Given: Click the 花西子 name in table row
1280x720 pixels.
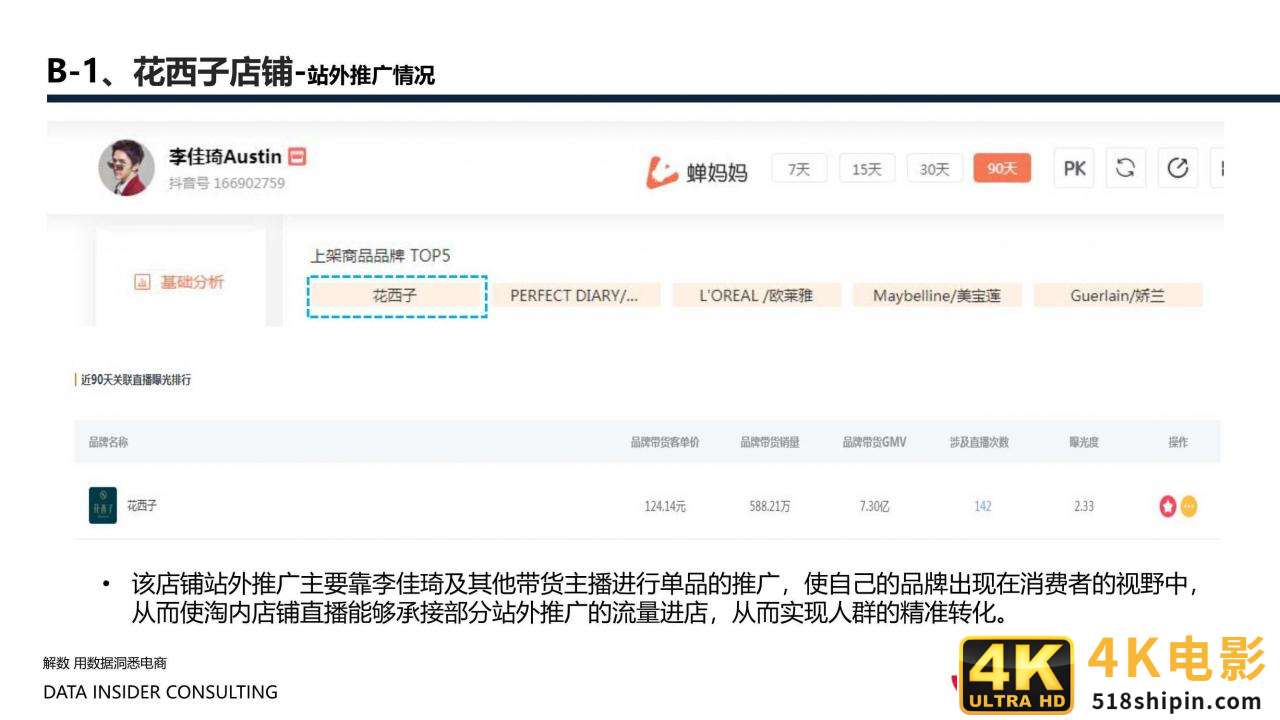Looking at the screenshot, I should tap(142, 506).
